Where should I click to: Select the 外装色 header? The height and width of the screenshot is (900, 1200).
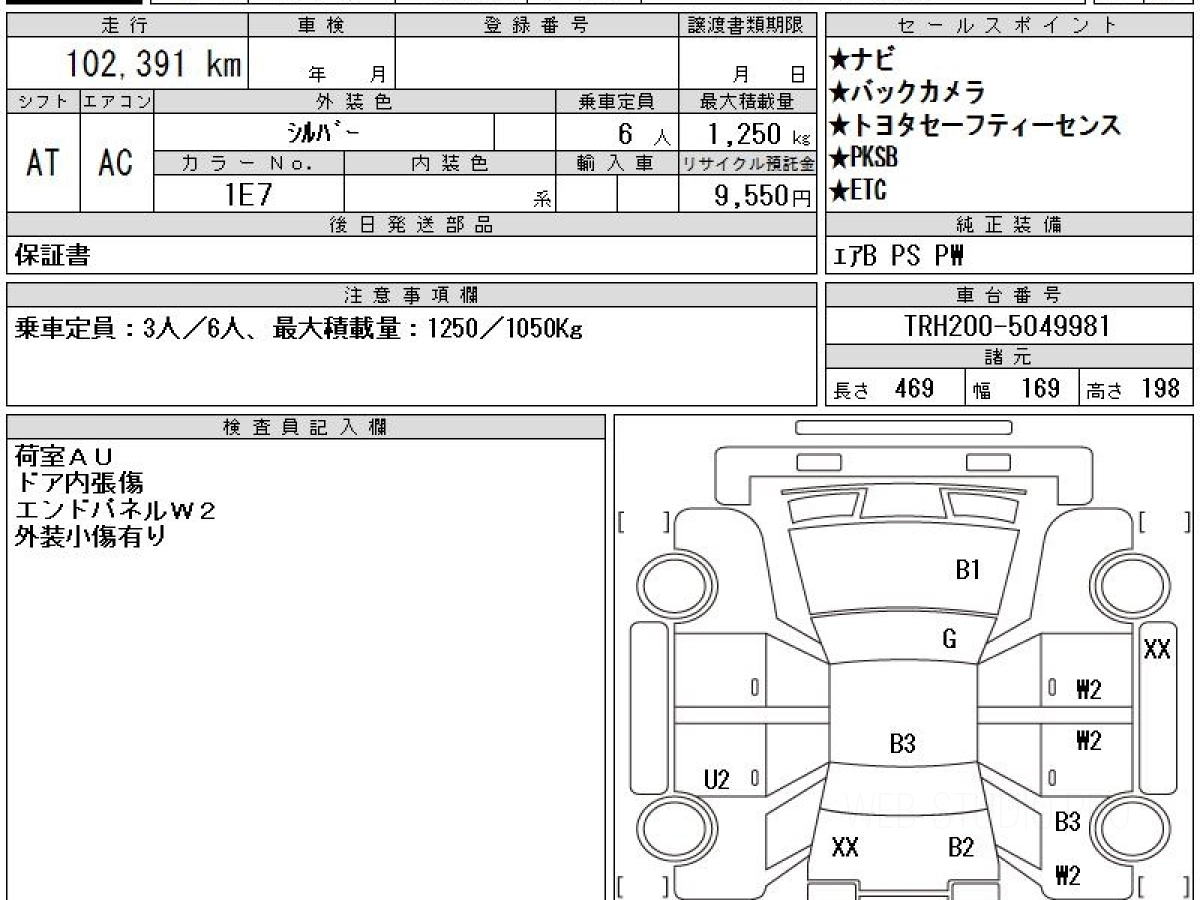point(355,101)
